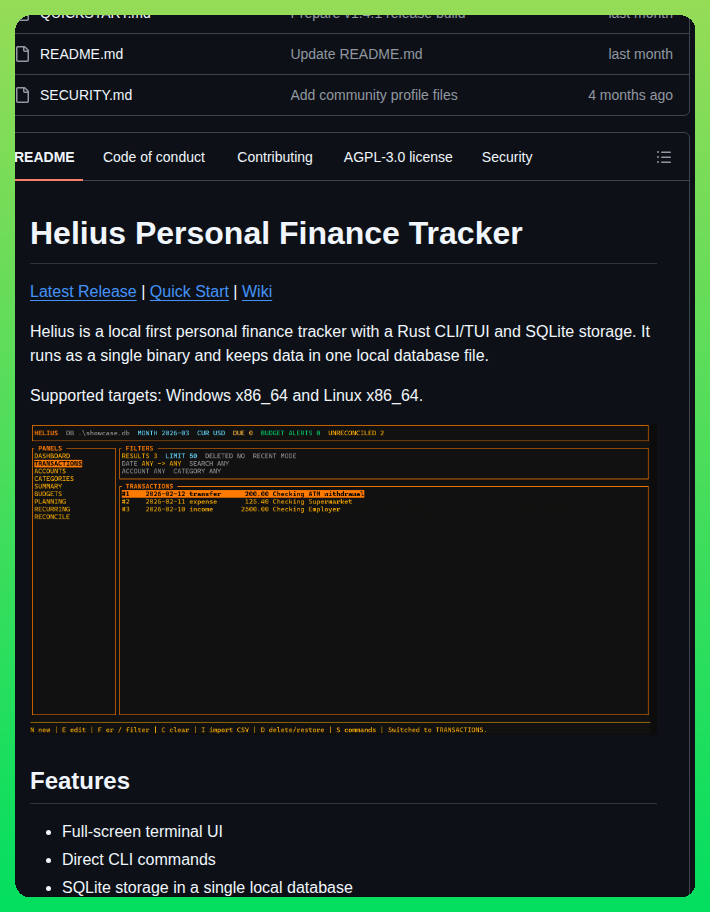The width and height of the screenshot is (710, 912).
Task: Open commit 'Update README.md'
Action: coord(356,54)
